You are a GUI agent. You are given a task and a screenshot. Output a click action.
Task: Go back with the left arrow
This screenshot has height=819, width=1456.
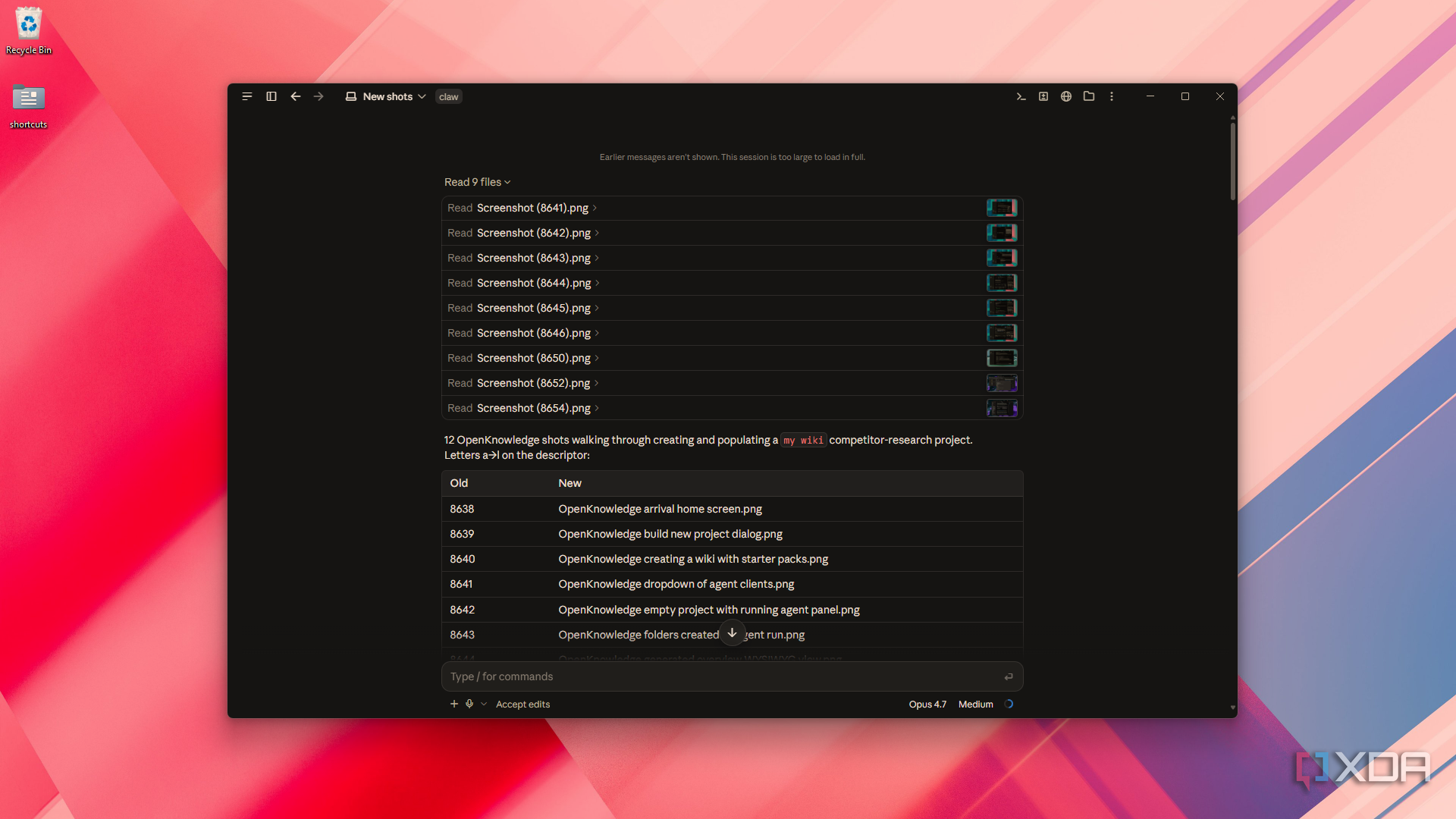click(x=296, y=96)
